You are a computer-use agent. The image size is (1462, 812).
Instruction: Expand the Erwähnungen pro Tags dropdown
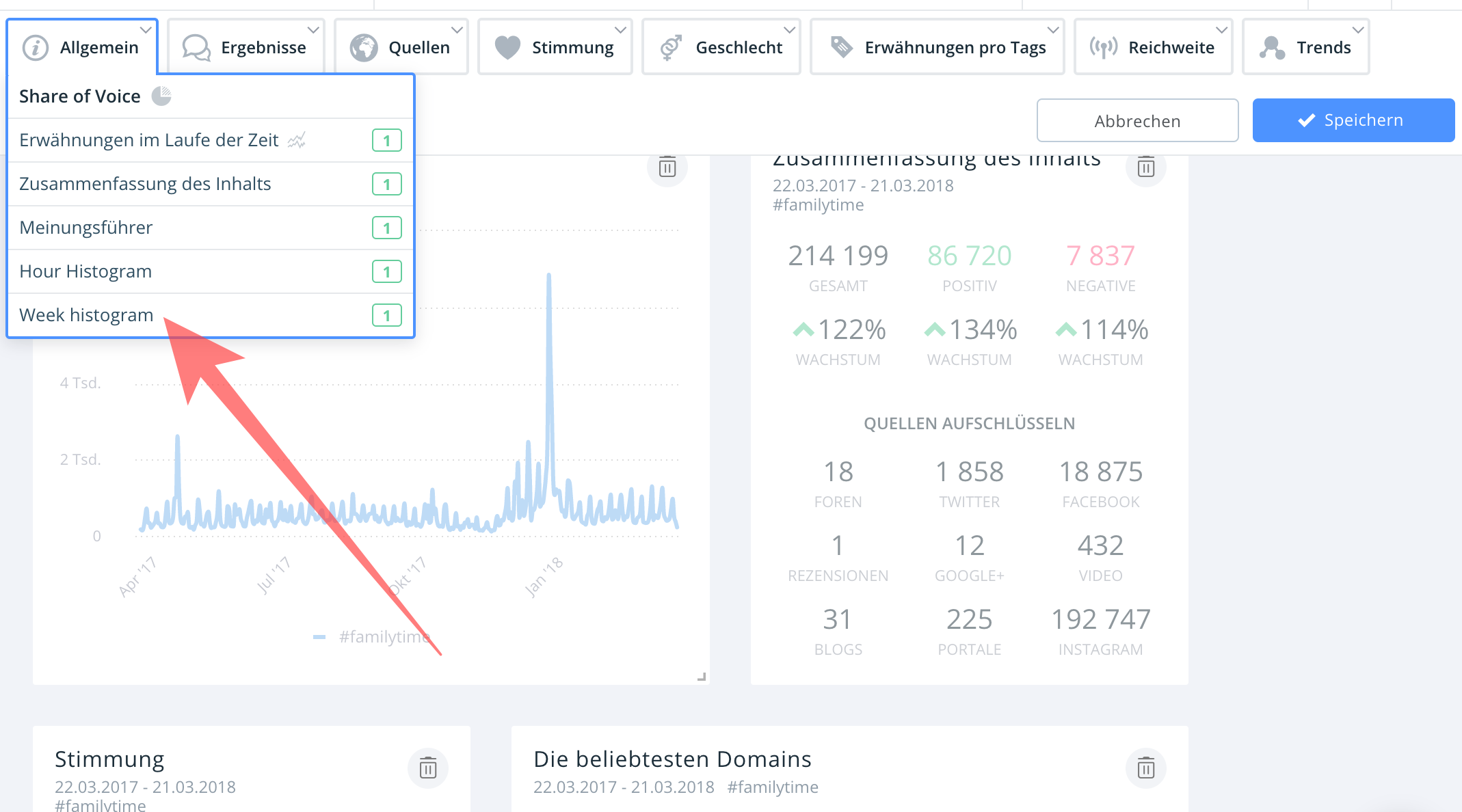[x=1053, y=30]
